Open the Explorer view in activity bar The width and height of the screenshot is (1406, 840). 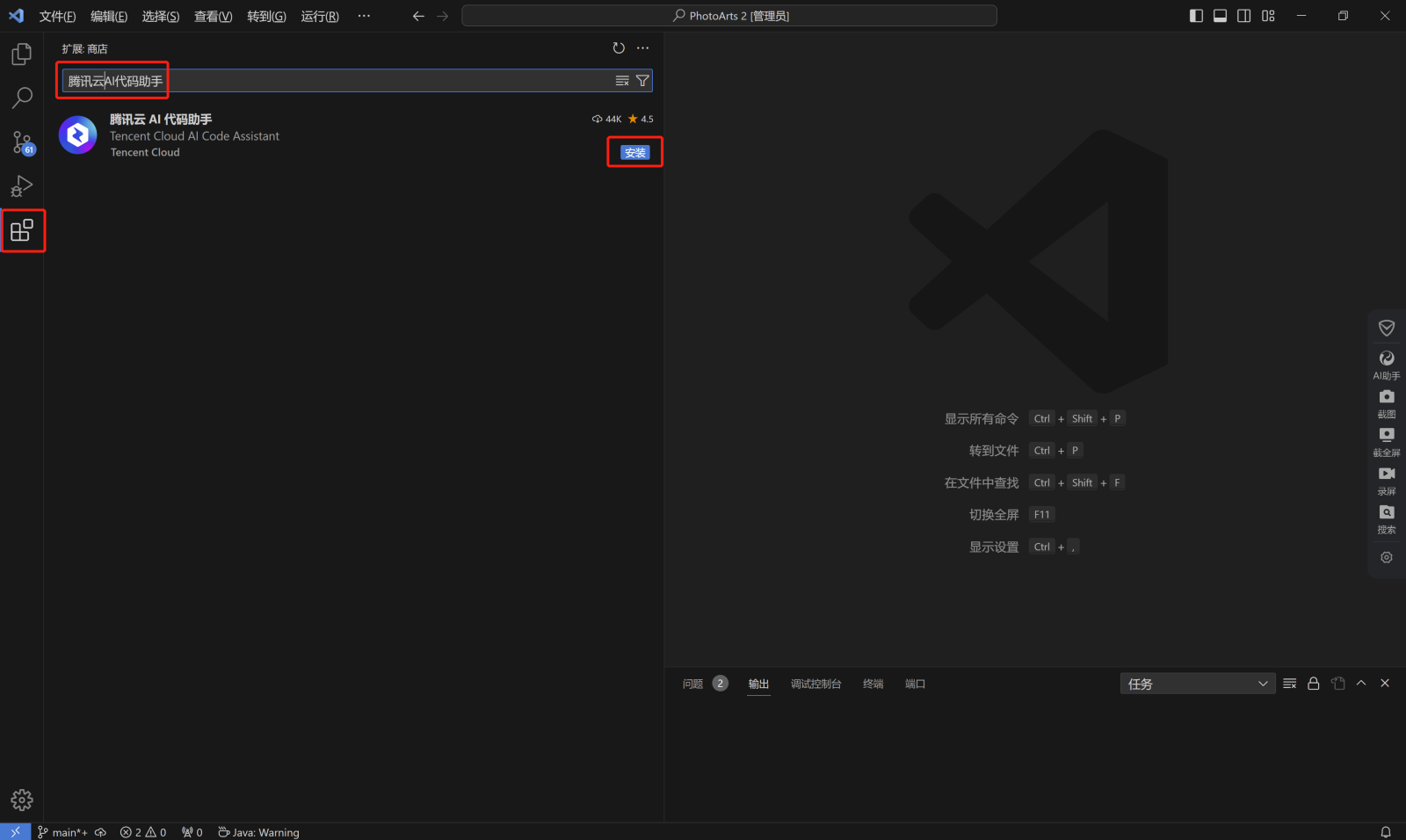click(x=22, y=54)
